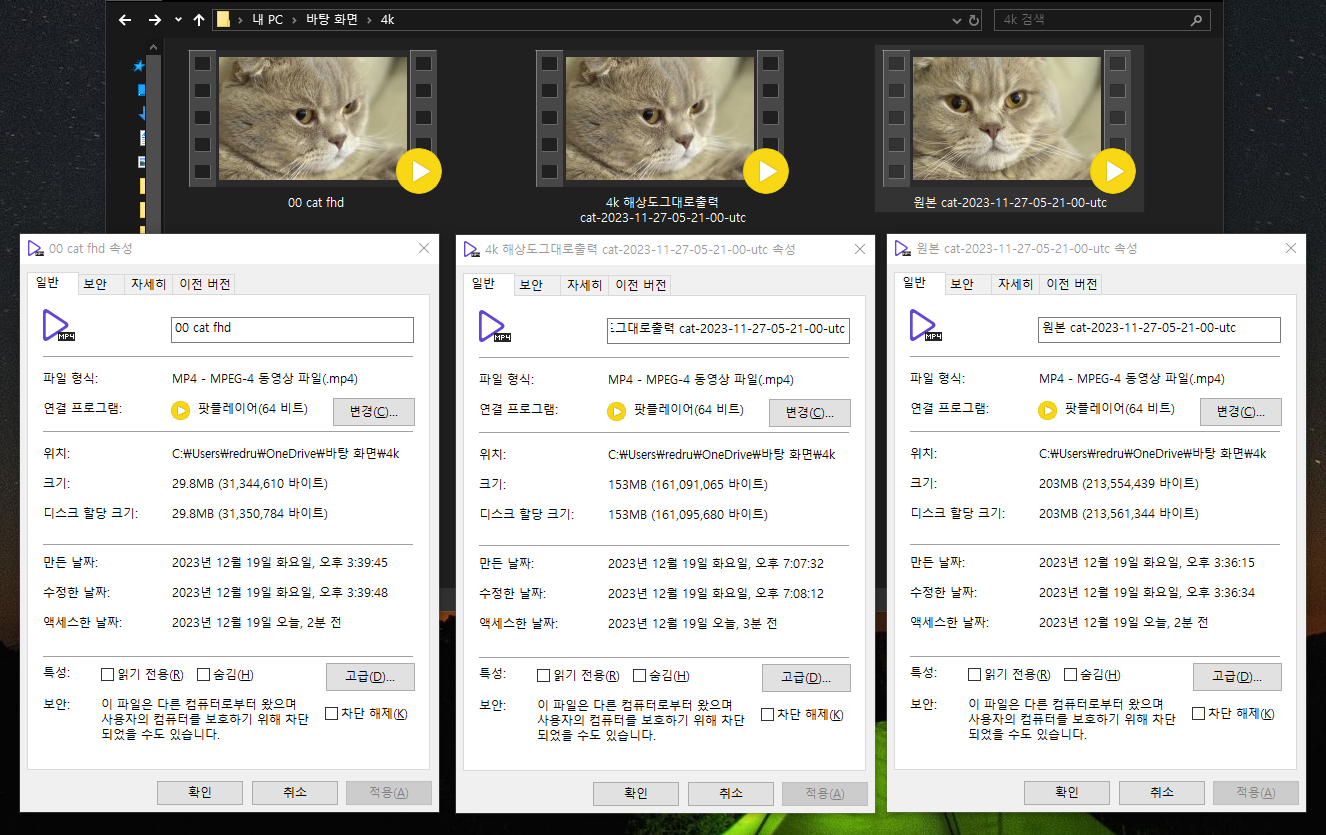Click the search magnifier icon in the 4k 검색 box
Screen dimensions: 1326x835
coord(1197,19)
